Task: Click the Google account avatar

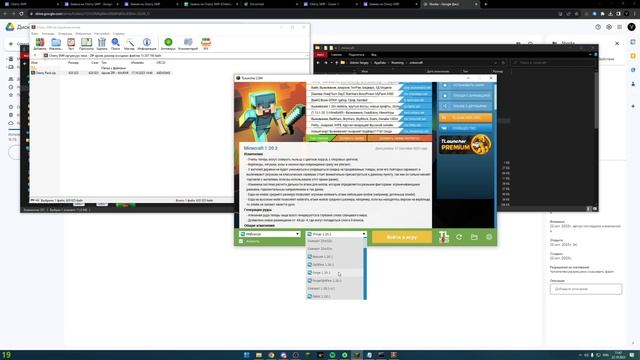Action: (x=631, y=27)
